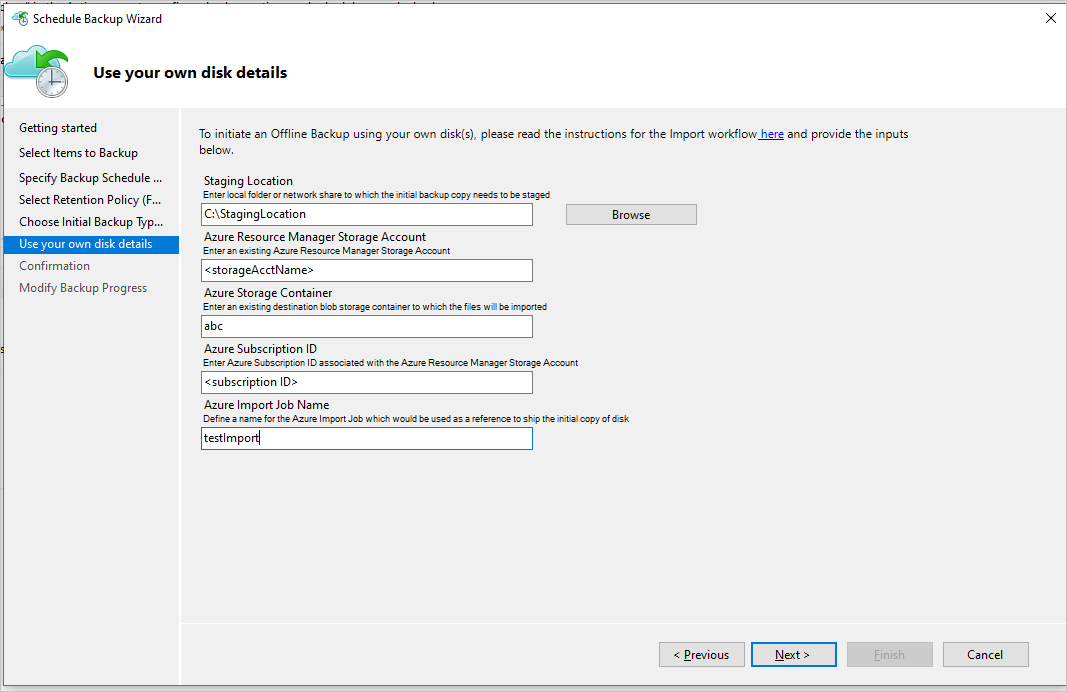Image resolution: width=1067 pixels, height=692 pixels.
Task: Click the Browse button for Staging Location
Action: pyautogui.click(x=631, y=214)
